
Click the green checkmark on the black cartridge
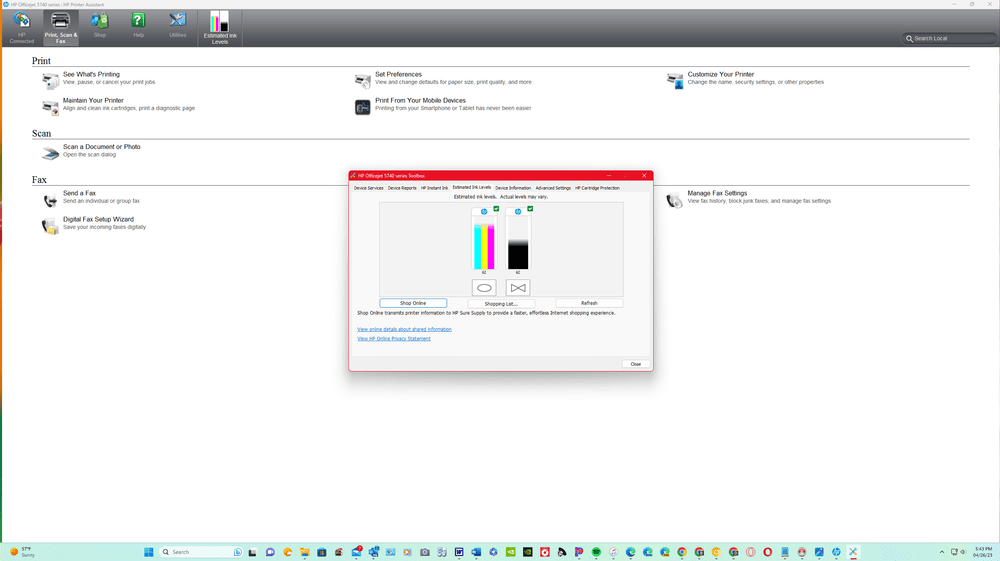530,209
